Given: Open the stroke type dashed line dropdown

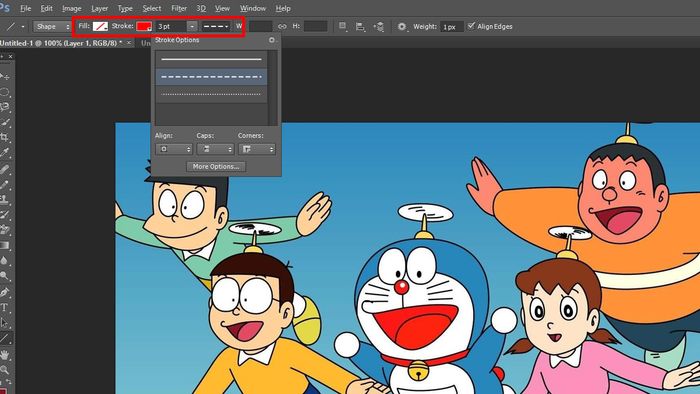Looking at the screenshot, I should point(216,26).
